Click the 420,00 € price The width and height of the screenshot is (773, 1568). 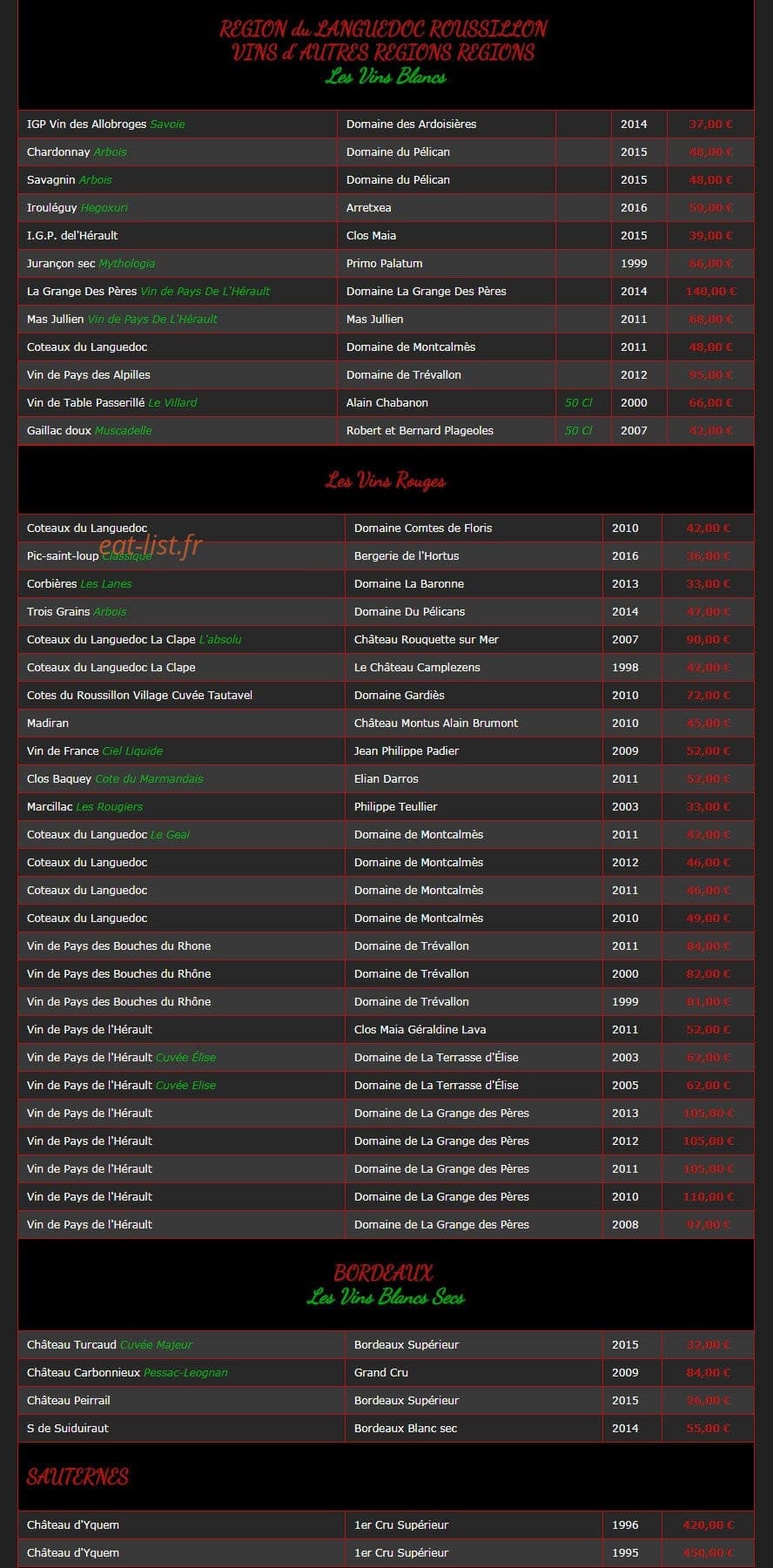click(709, 1524)
